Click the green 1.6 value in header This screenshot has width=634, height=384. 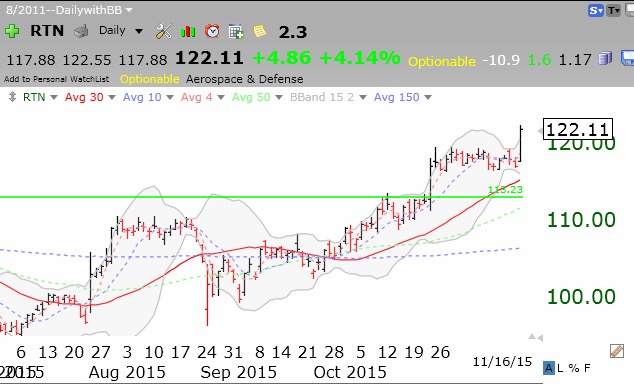(539, 60)
